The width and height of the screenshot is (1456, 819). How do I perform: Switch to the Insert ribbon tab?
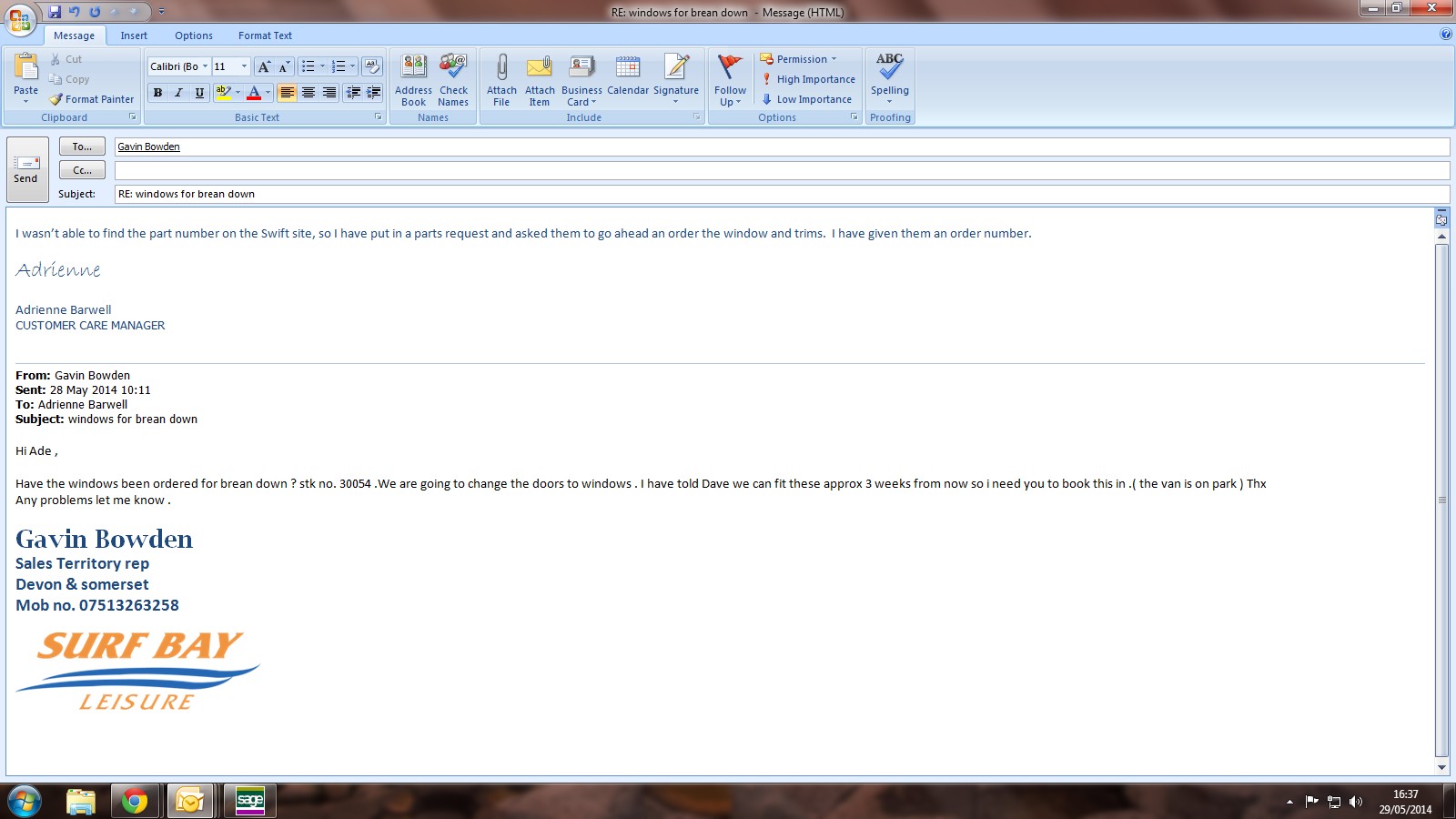click(134, 35)
